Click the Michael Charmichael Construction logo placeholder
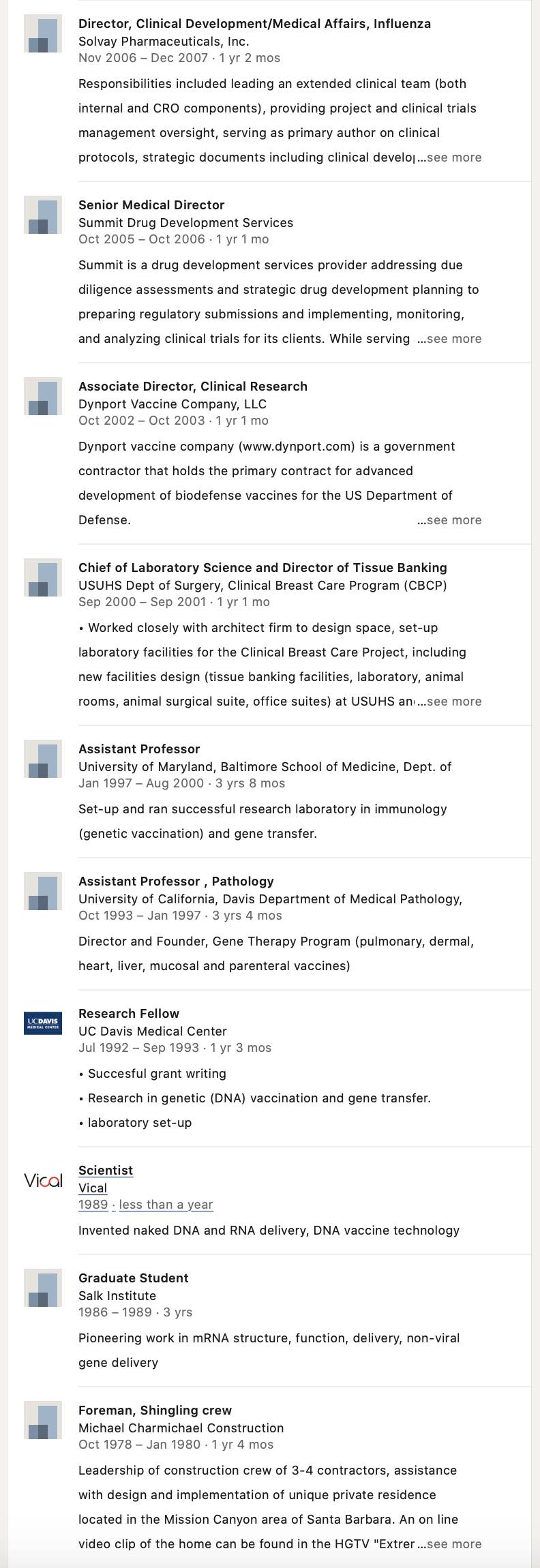 pos(43,1420)
